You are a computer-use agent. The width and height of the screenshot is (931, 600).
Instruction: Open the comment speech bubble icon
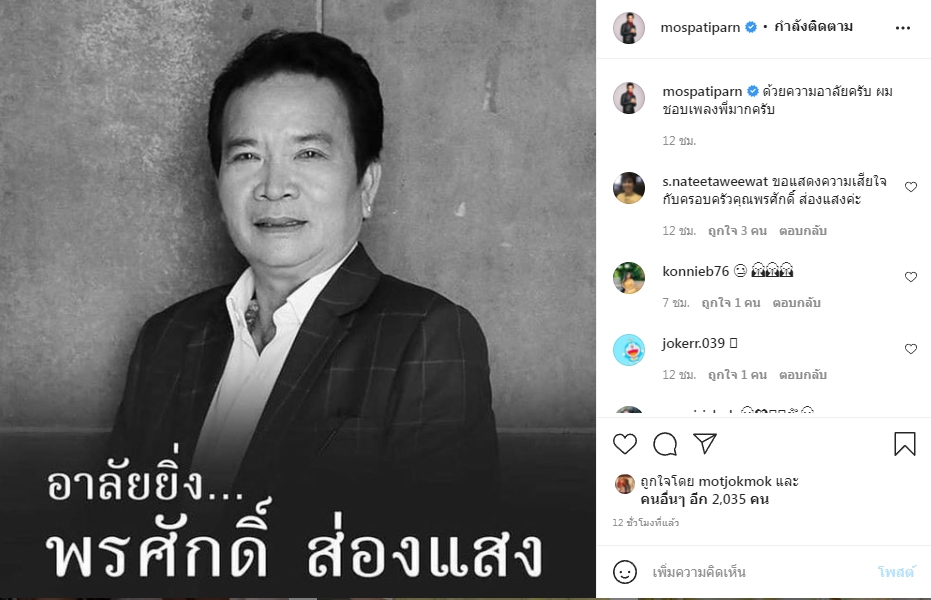pos(665,444)
